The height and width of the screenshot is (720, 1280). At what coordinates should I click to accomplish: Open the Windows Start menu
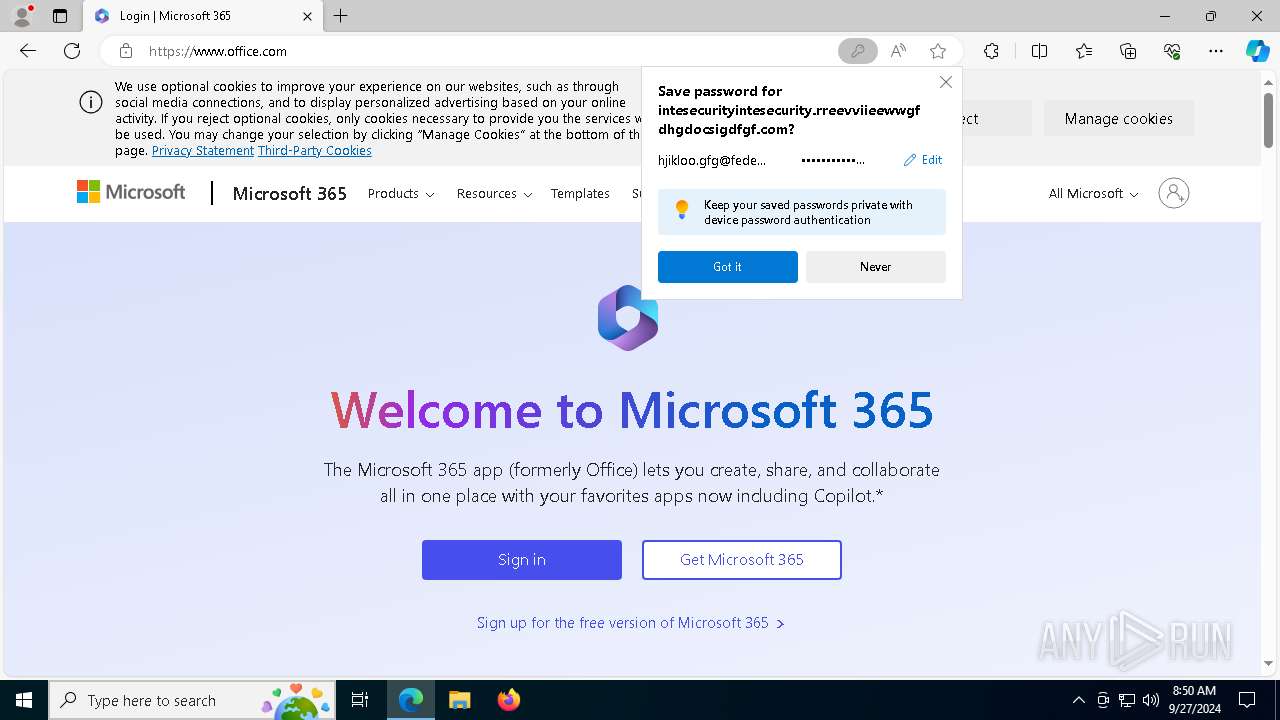[x=24, y=700]
